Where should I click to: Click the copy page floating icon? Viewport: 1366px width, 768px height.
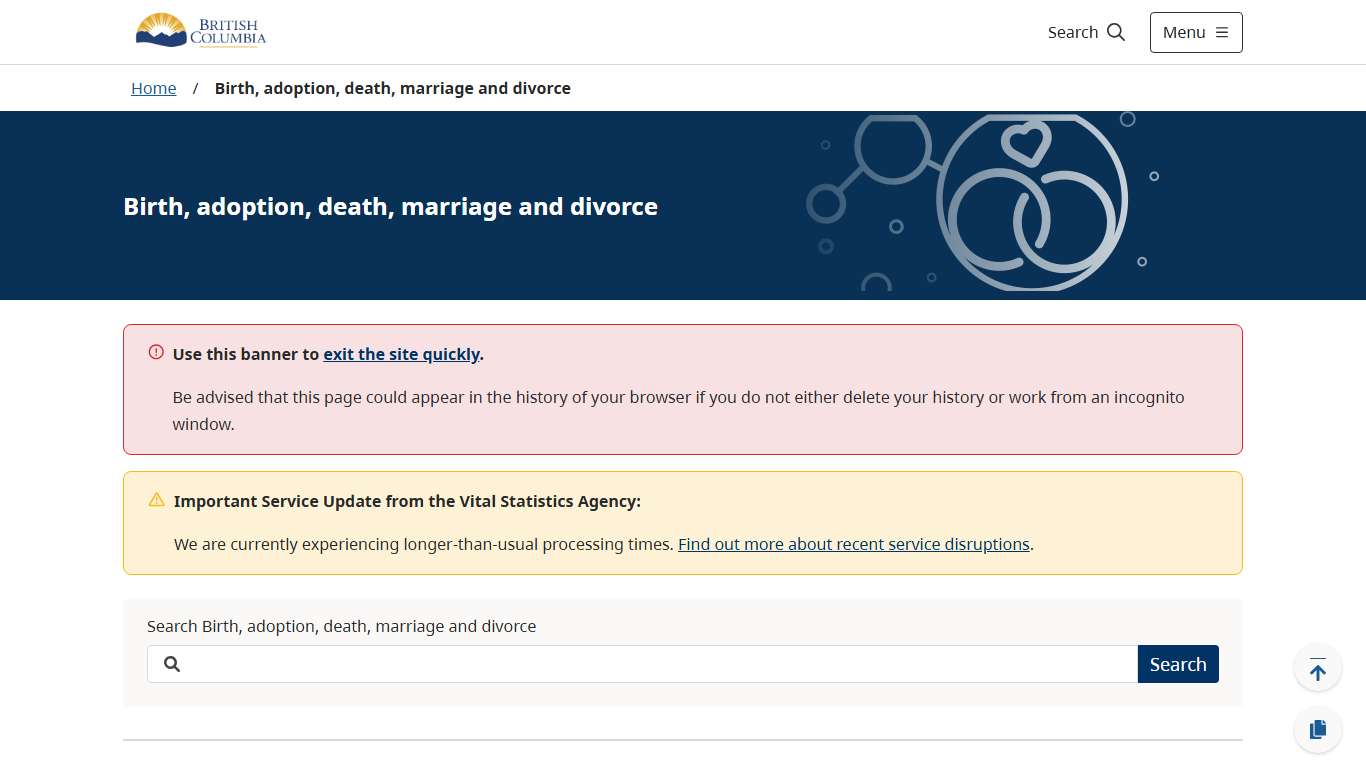(x=1317, y=729)
